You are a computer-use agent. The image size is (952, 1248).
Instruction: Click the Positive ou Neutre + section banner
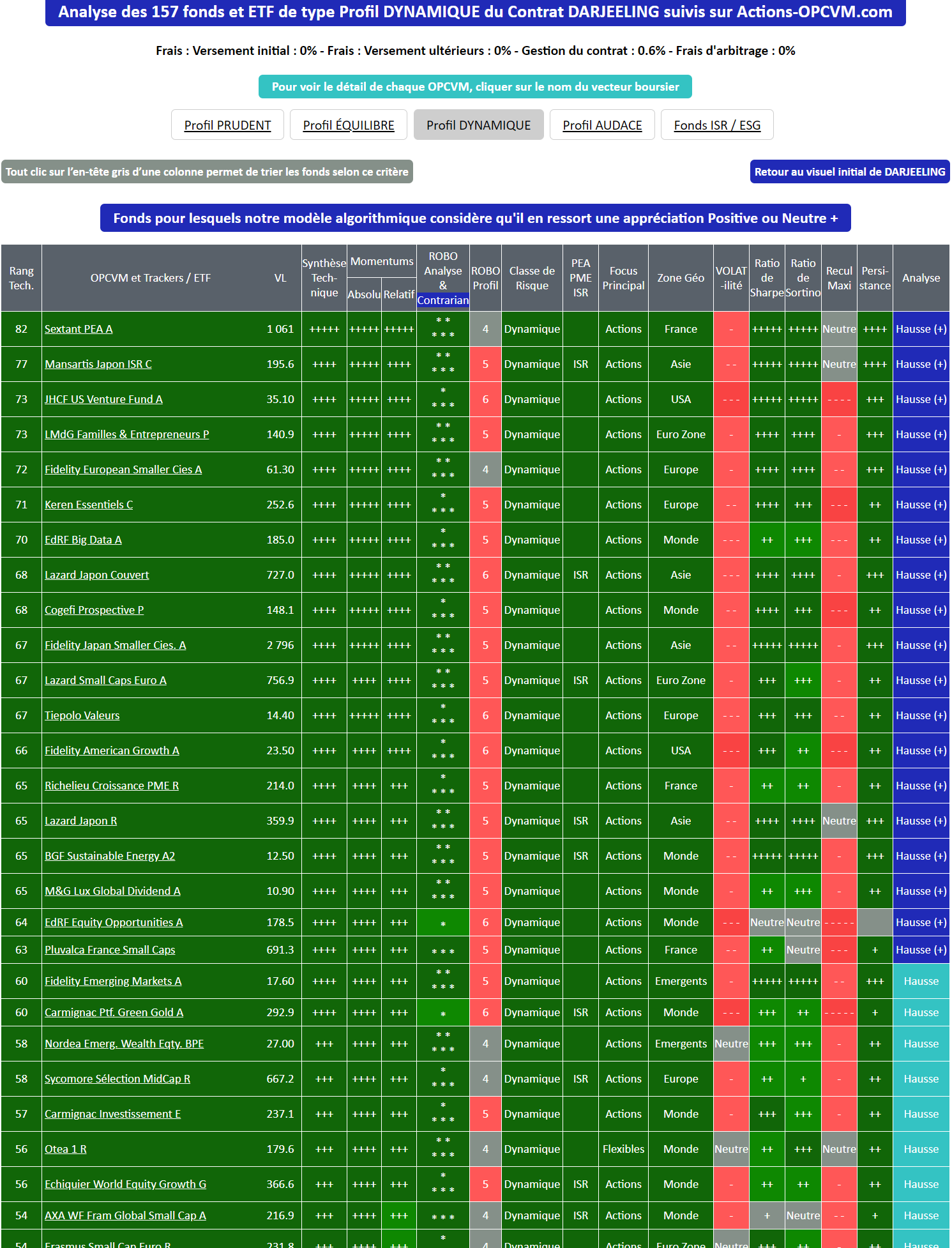(x=475, y=218)
